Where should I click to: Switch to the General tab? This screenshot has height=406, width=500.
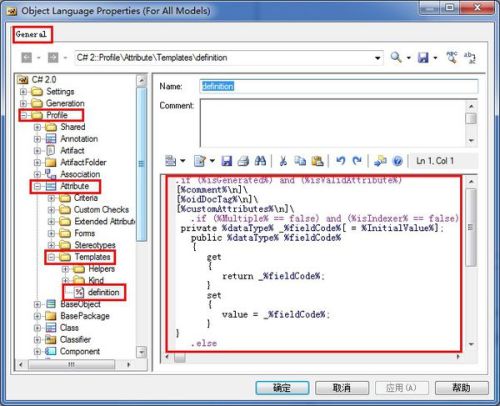point(31,34)
